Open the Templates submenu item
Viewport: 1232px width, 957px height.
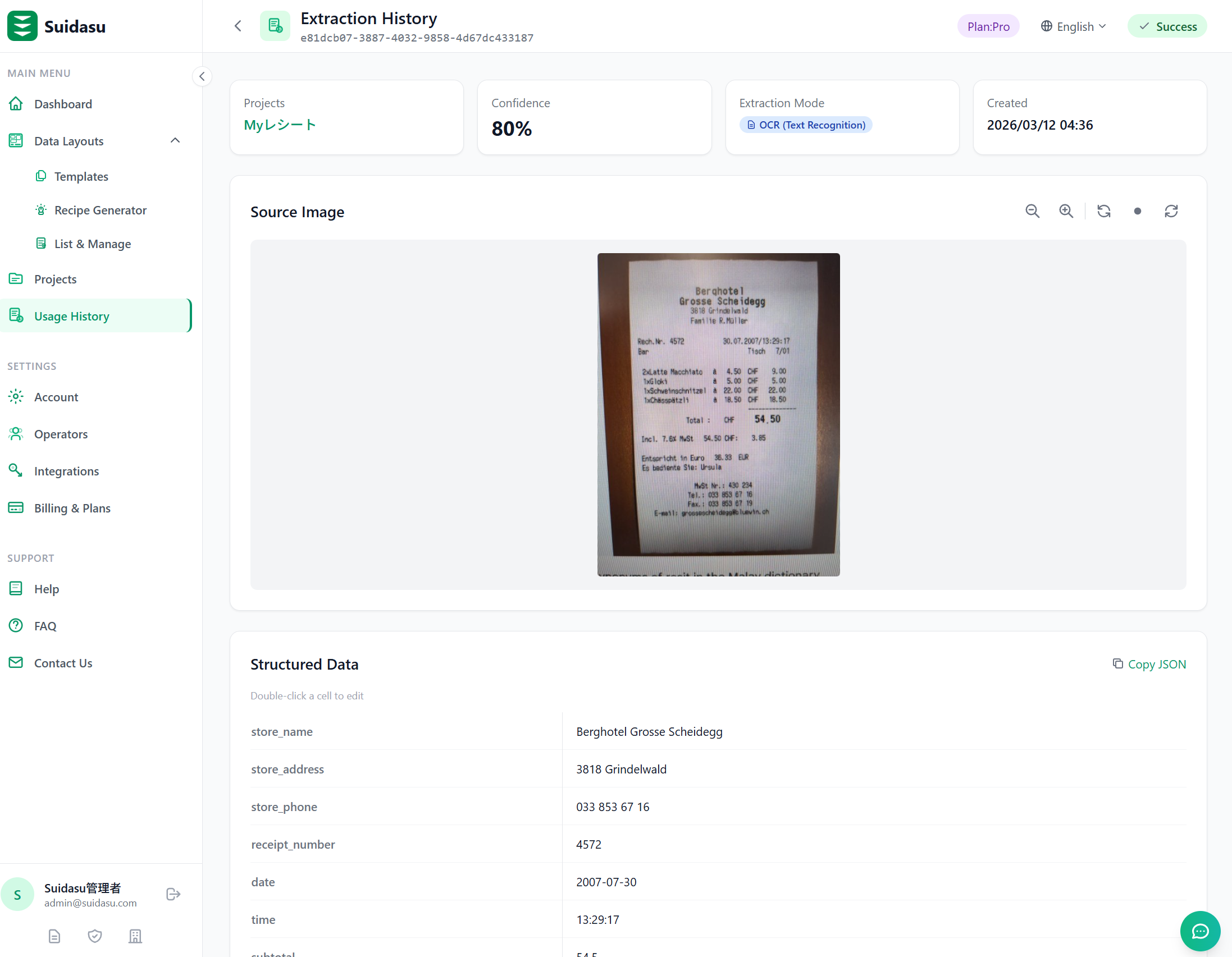81,176
